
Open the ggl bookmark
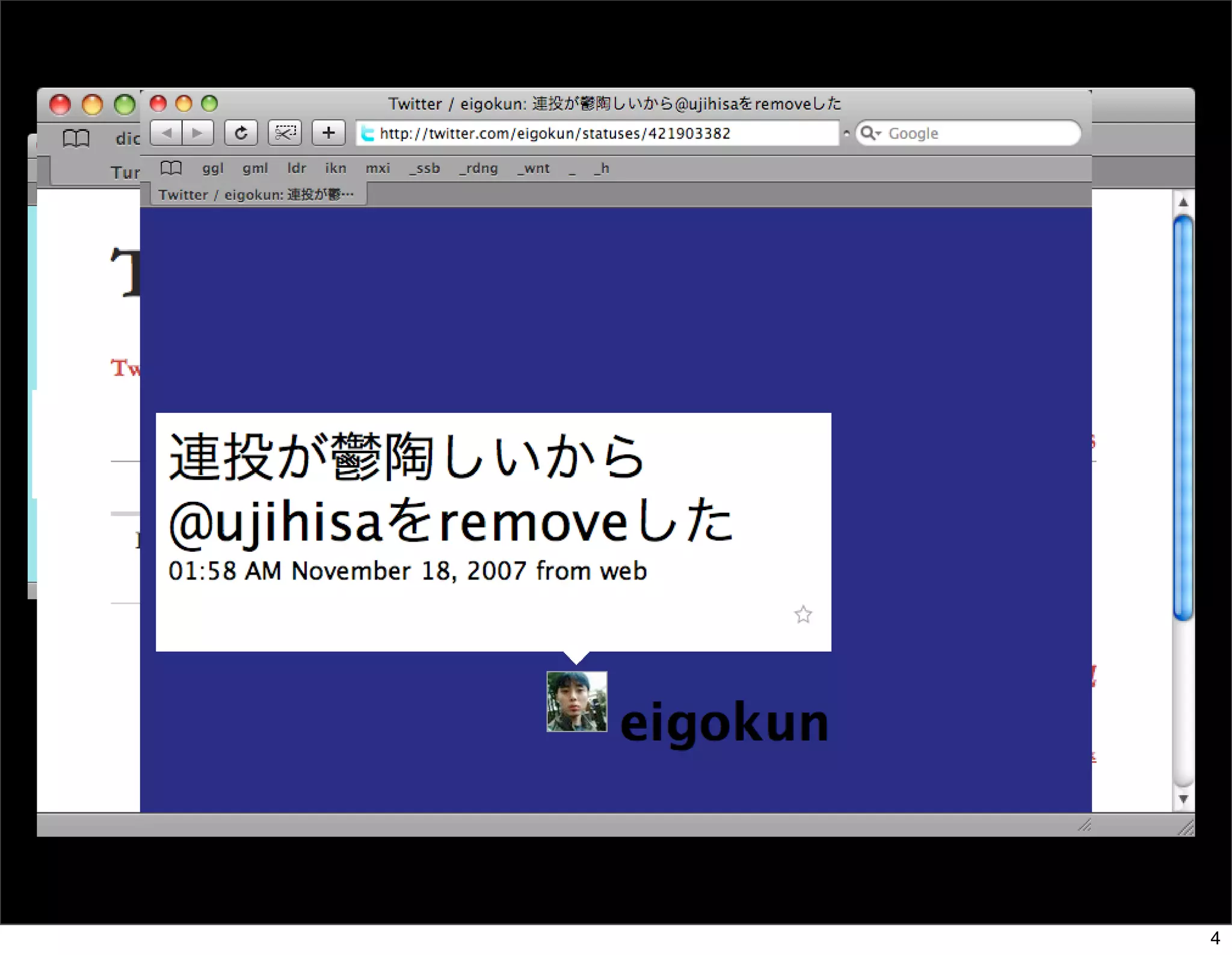(x=212, y=168)
